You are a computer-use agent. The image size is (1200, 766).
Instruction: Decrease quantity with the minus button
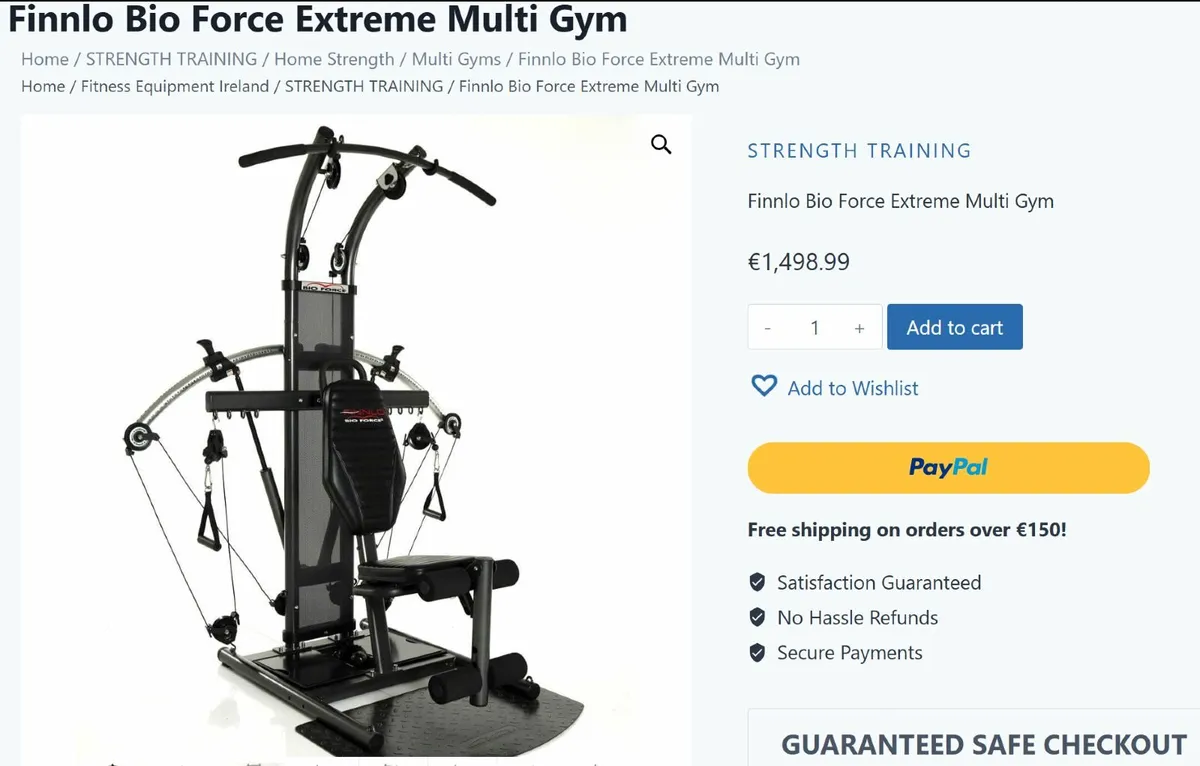pos(767,328)
